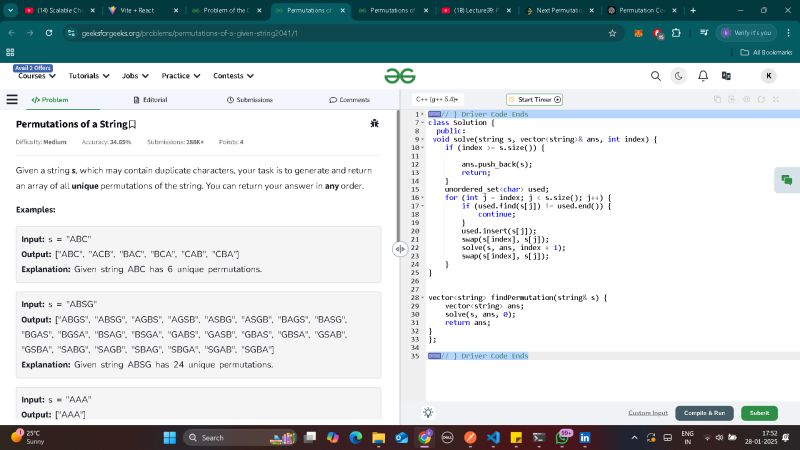The height and width of the screenshot is (450, 800).
Task: Start the problem timer
Action: 534,99
